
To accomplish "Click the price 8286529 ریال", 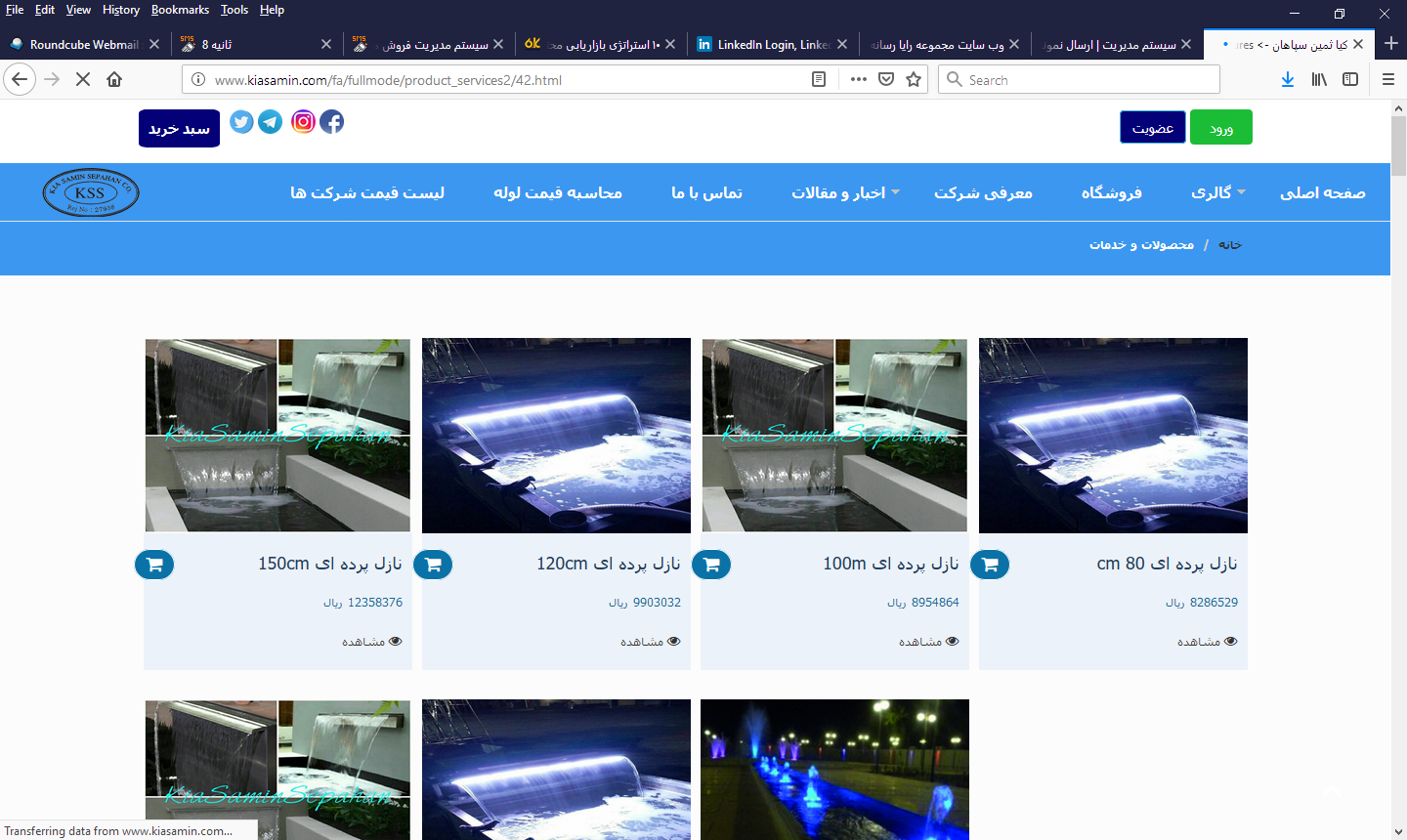I will (x=1202, y=603).
